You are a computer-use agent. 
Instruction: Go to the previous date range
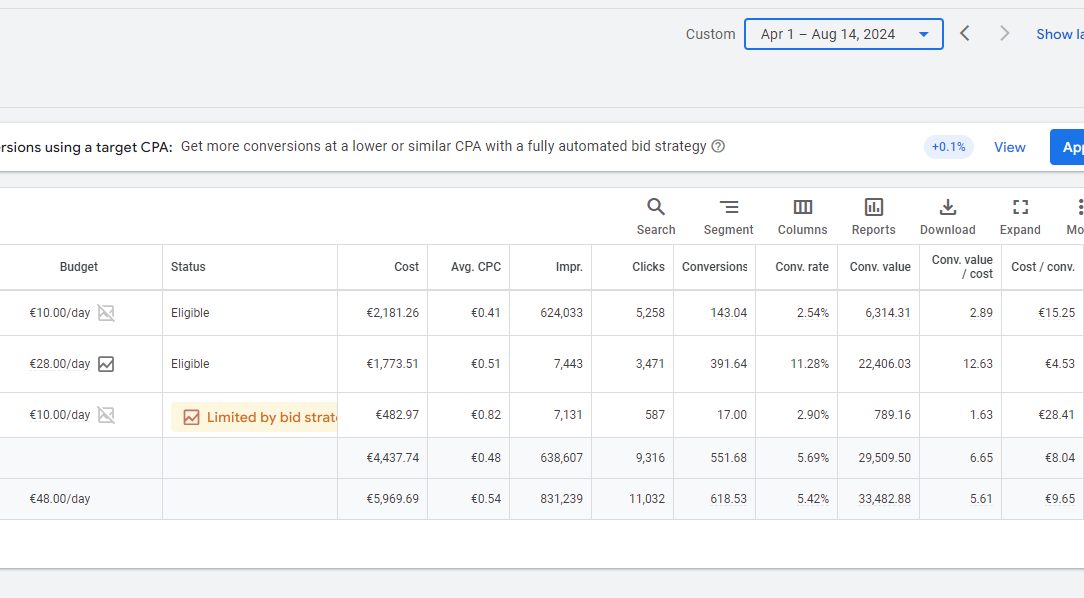point(964,34)
